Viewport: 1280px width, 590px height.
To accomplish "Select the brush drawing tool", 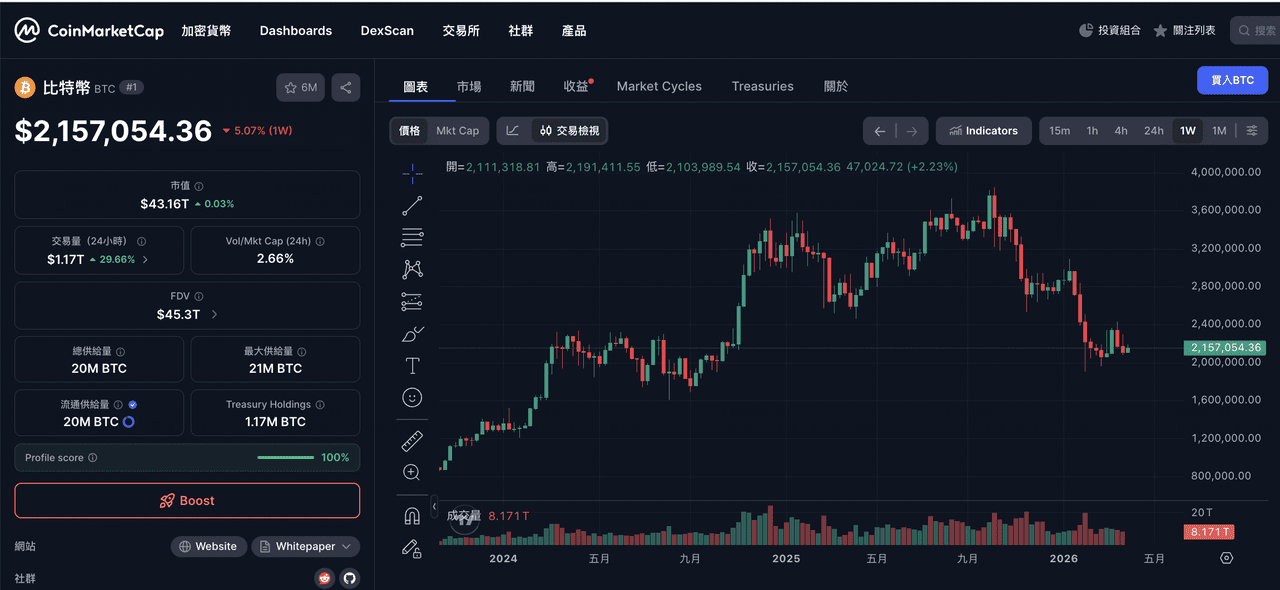I will pyautogui.click(x=412, y=334).
